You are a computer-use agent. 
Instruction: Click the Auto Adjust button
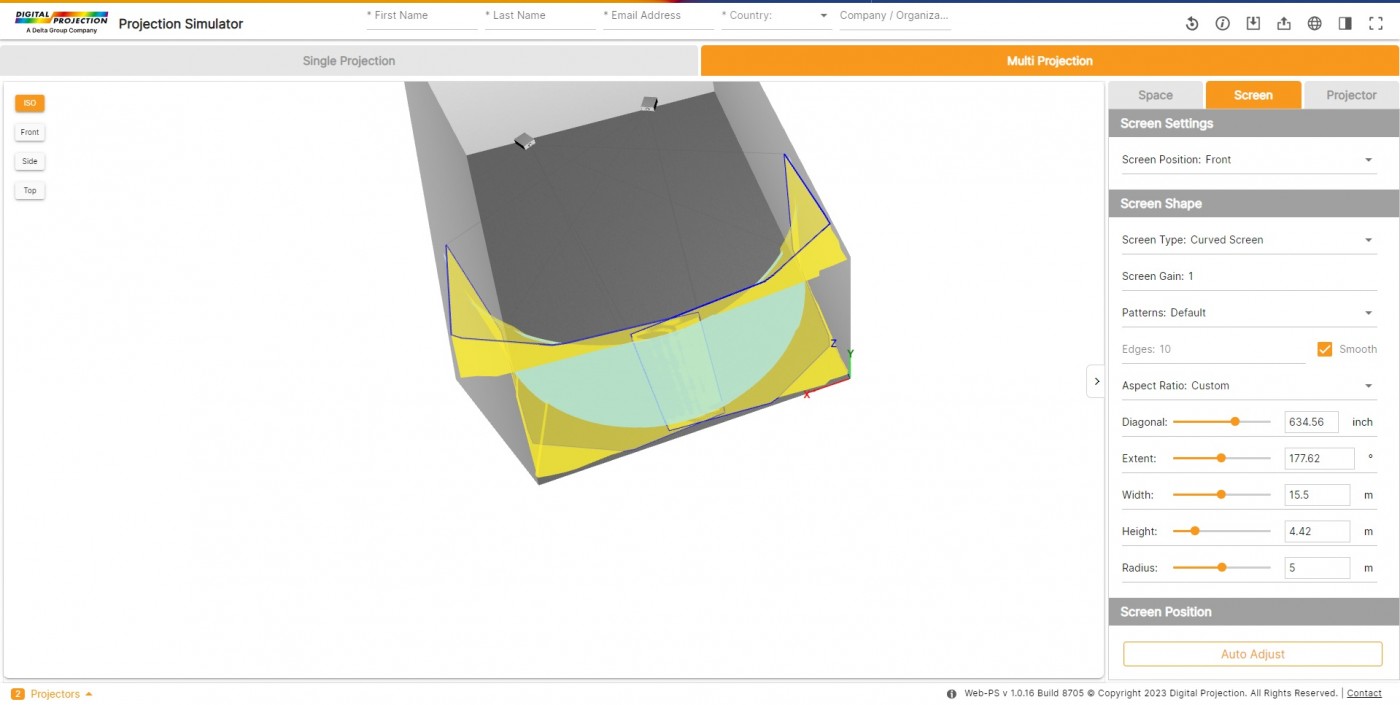pos(1253,654)
